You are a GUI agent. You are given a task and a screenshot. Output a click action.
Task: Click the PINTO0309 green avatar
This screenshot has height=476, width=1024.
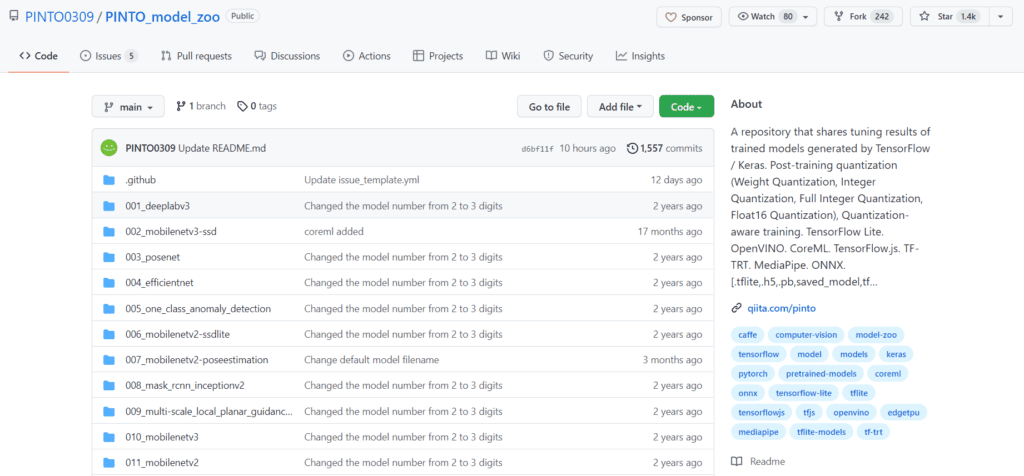(108, 148)
